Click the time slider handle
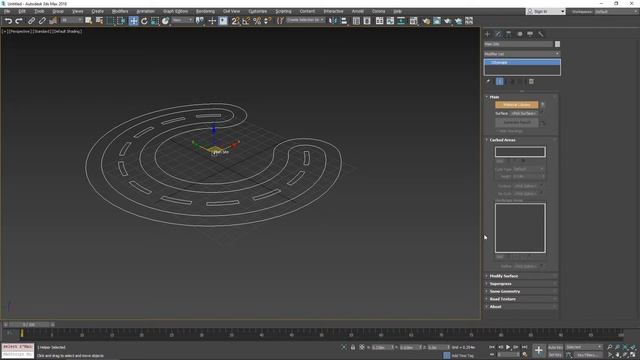The image size is (640, 360). pyautogui.click(x=30, y=325)
